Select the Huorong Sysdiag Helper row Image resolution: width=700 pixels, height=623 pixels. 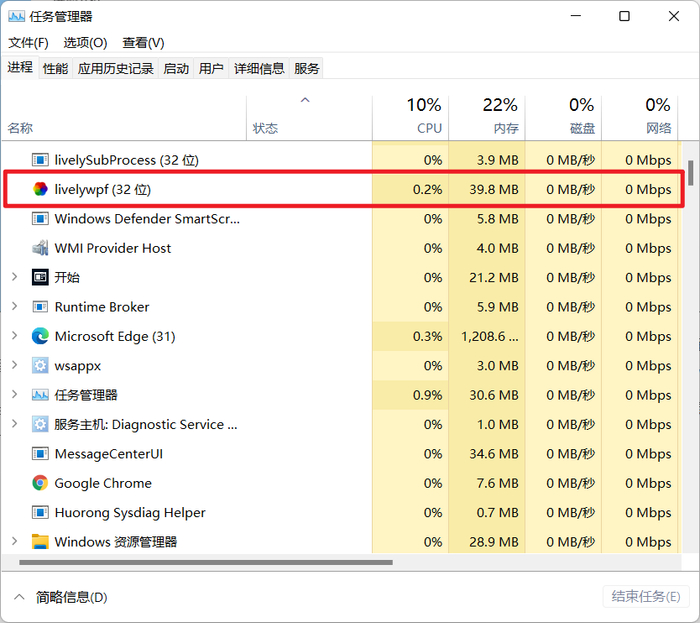pyautogui.click(x=342, y=512)
